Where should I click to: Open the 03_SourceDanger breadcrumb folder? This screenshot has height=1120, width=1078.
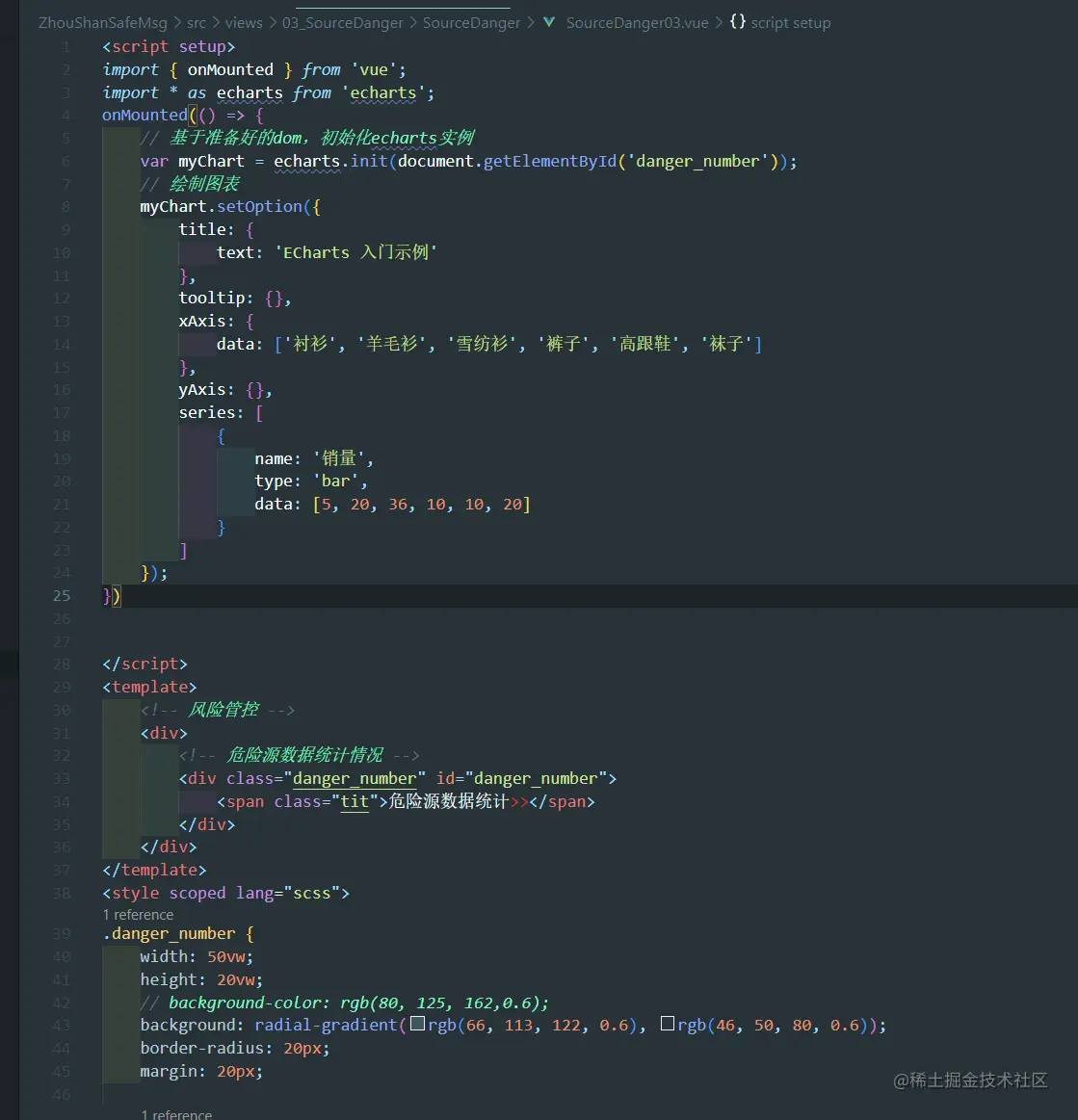point(343,23)
